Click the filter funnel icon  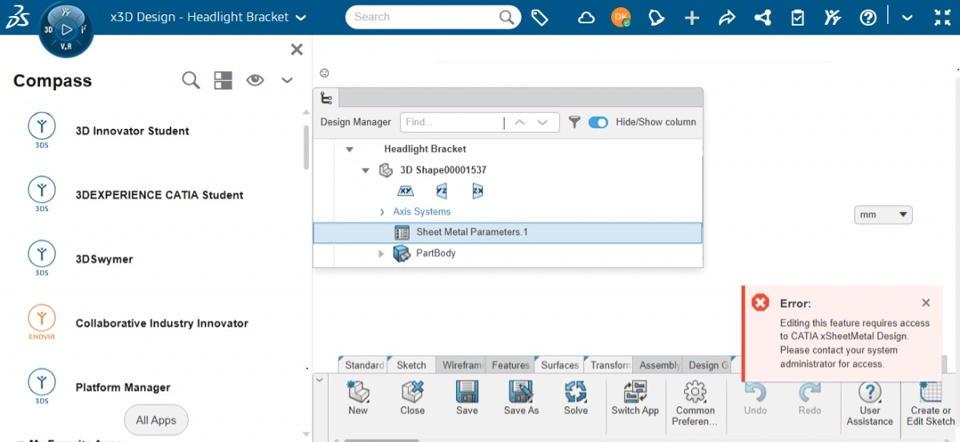coord(574,122)
